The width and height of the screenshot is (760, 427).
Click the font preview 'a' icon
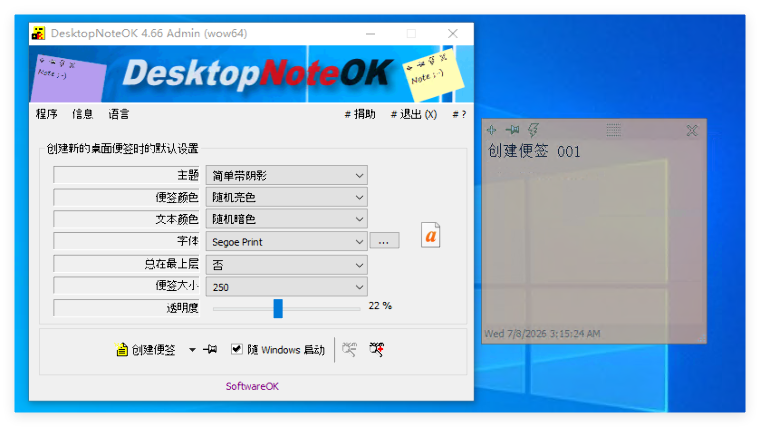tap(430, 235)
